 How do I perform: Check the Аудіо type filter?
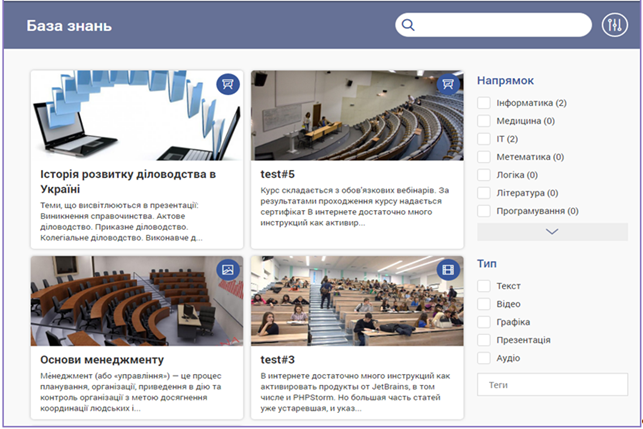[484, 358]
